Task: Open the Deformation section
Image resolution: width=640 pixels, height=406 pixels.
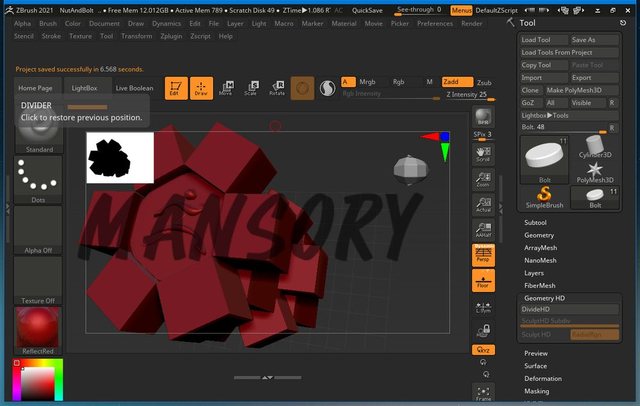Action: (x=543, y=379)
